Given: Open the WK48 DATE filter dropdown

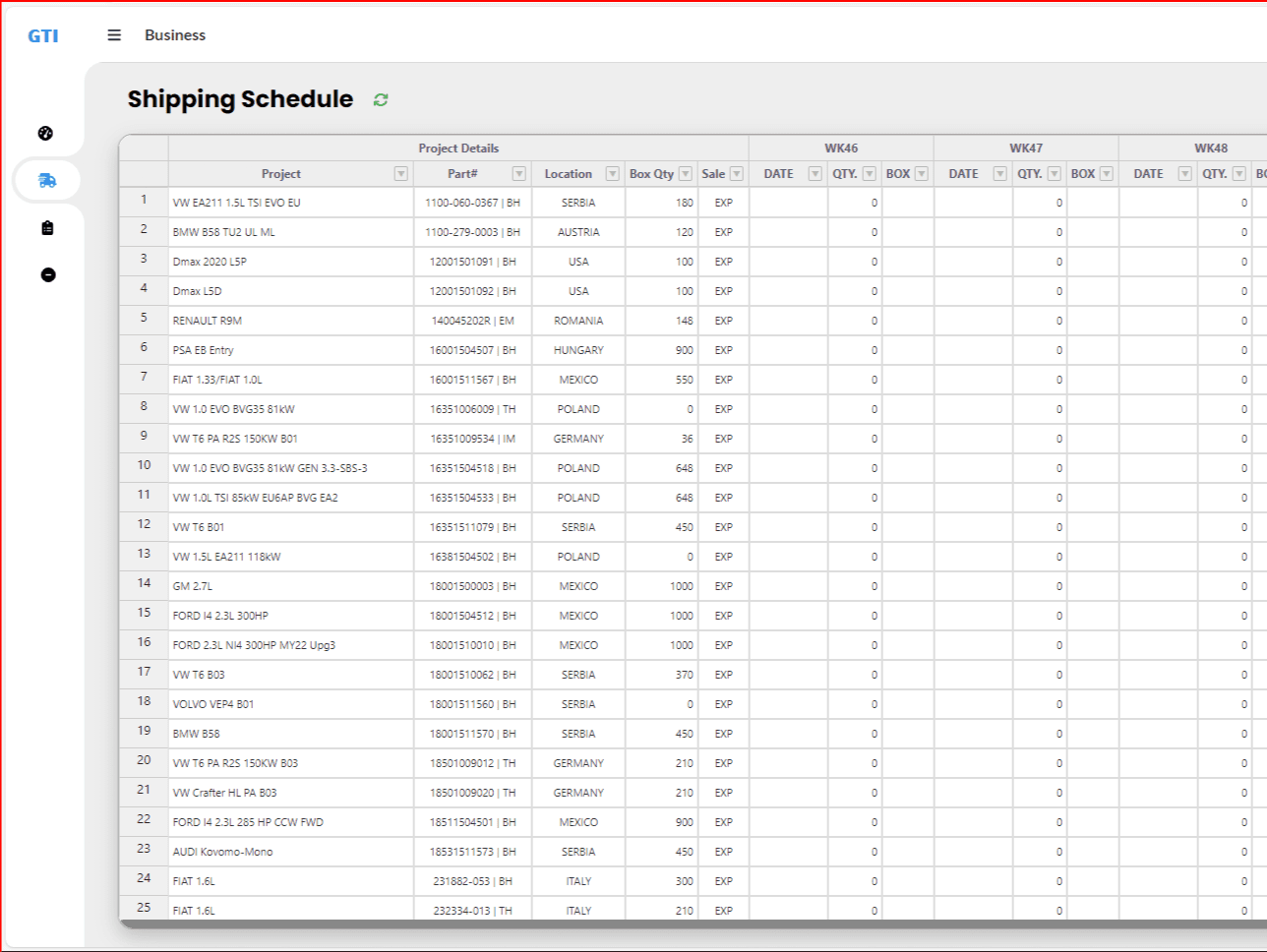Looking at the screenshot, I should pos(1185,174).
